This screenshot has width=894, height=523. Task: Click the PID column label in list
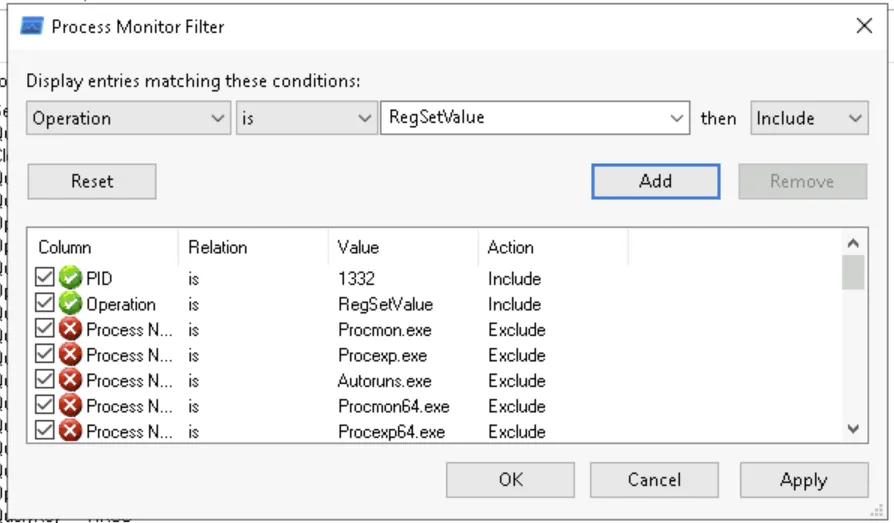pyautogui.click(x=99, y=278)
